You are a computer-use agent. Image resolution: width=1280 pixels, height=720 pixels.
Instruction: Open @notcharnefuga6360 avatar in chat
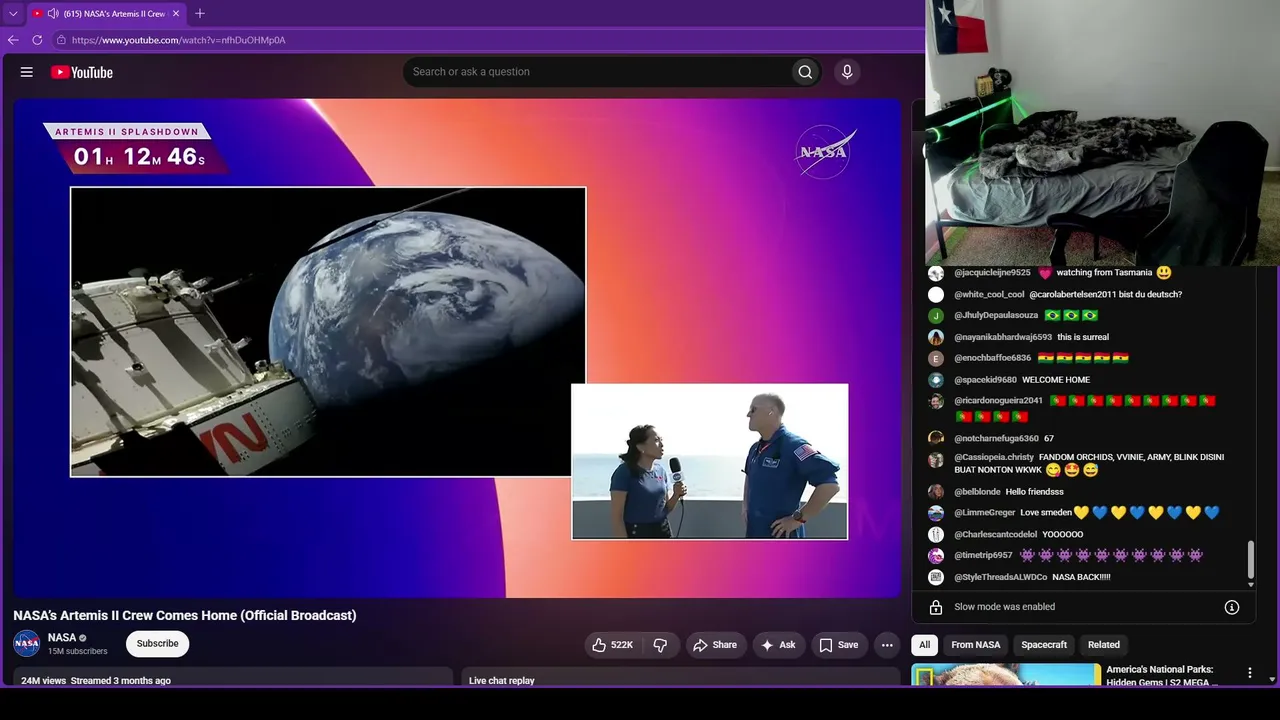tap(936, 438)
